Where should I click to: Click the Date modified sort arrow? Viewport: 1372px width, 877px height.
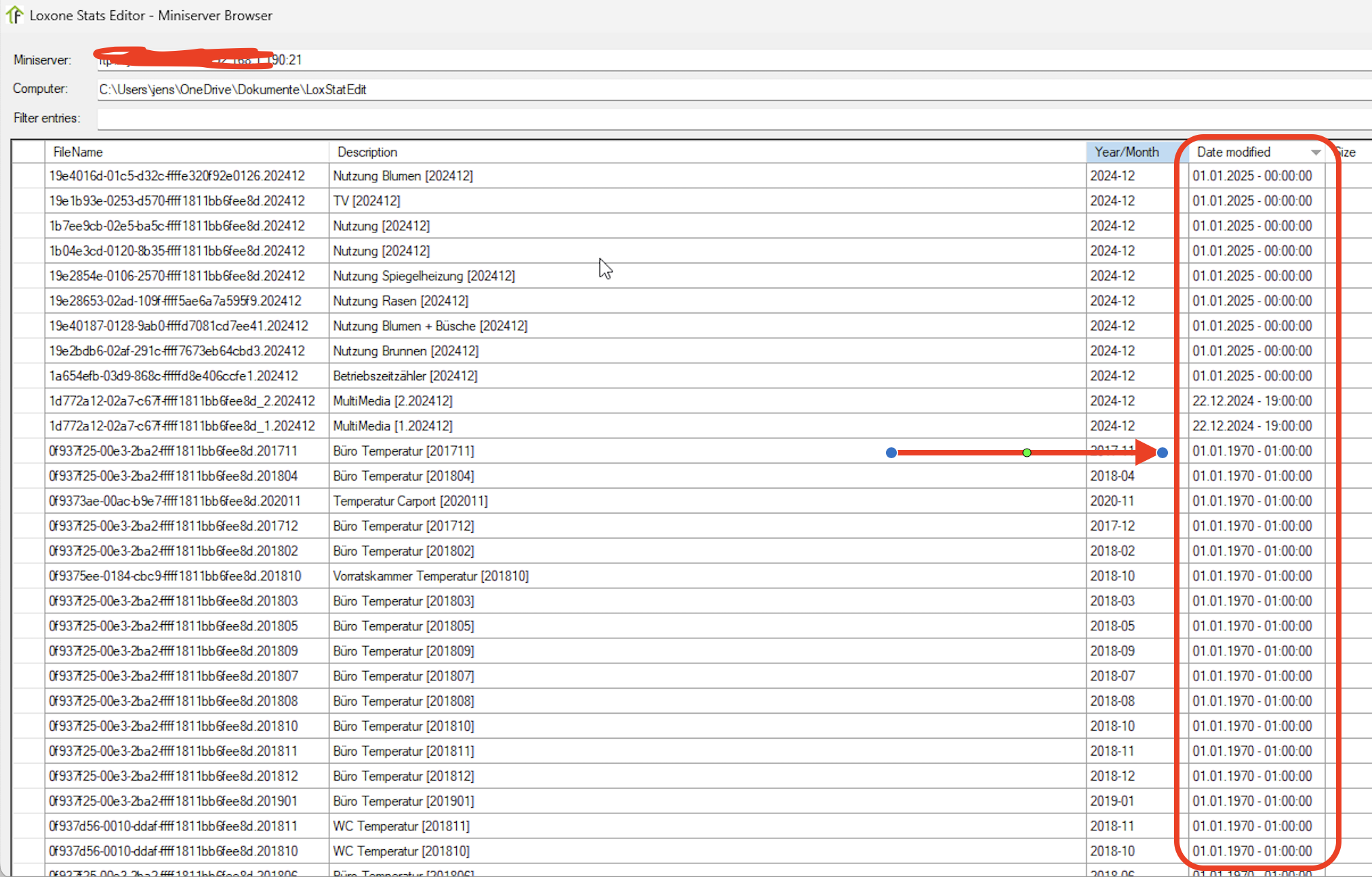tap(1315, 152)
